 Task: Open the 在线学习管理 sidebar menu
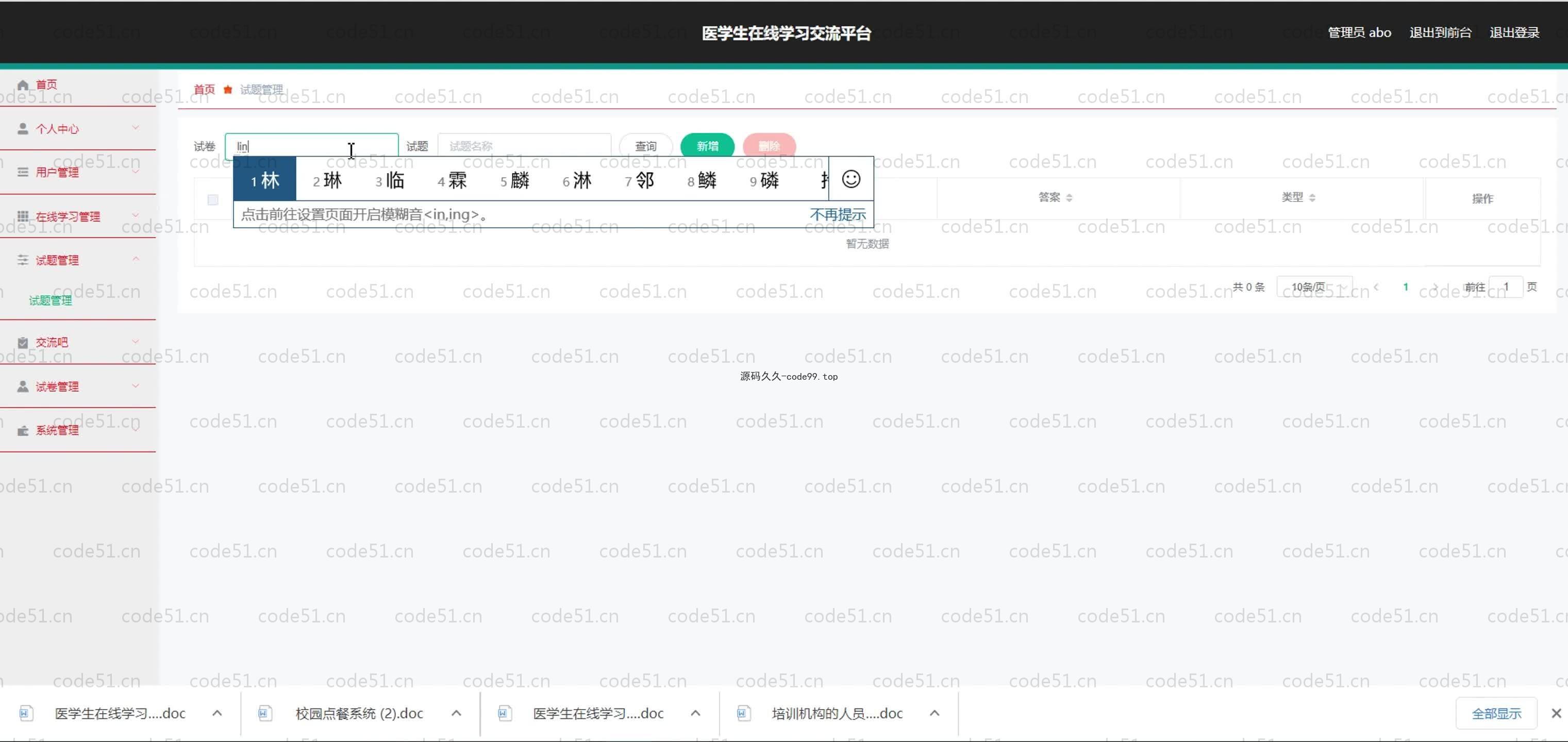[x=78, y=216]
